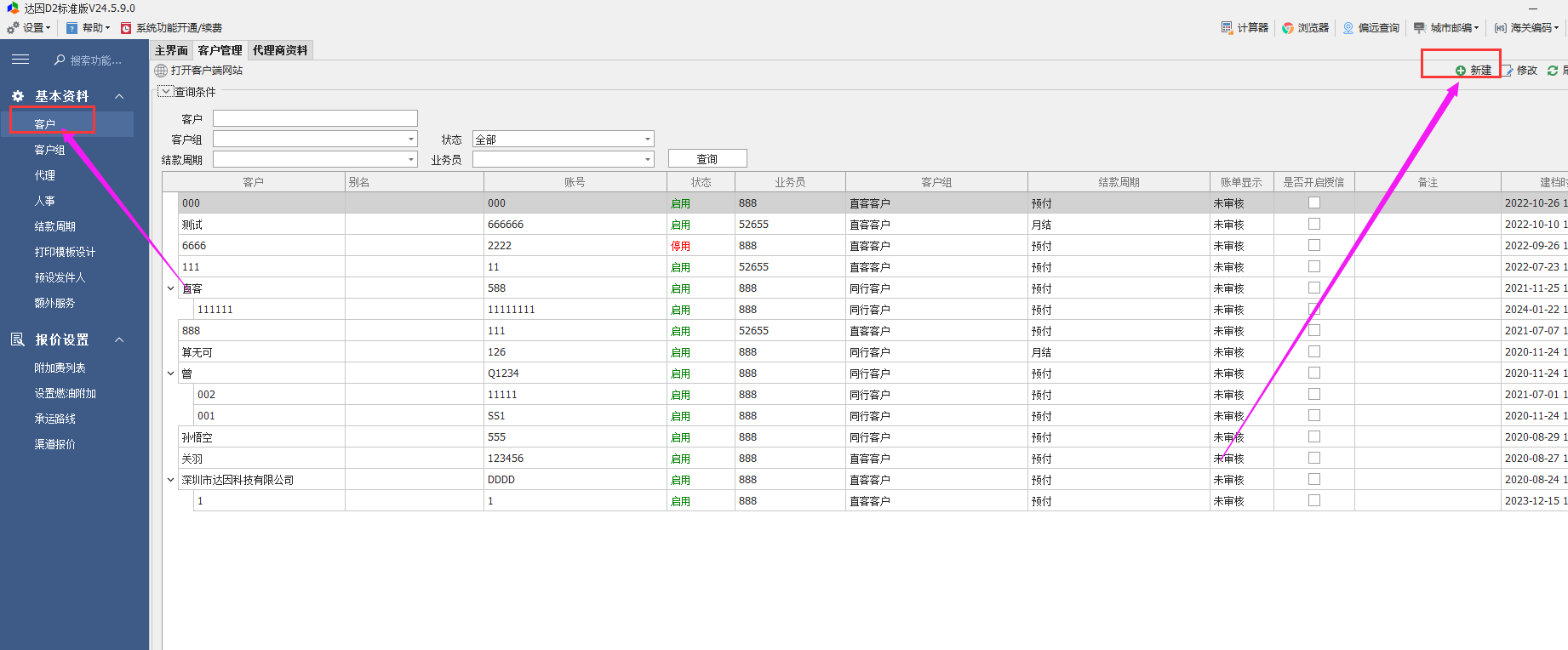
Task: Open customer website globe icon (打开客户端网站)
Action: pyautogui.click(x=161, y=71)
